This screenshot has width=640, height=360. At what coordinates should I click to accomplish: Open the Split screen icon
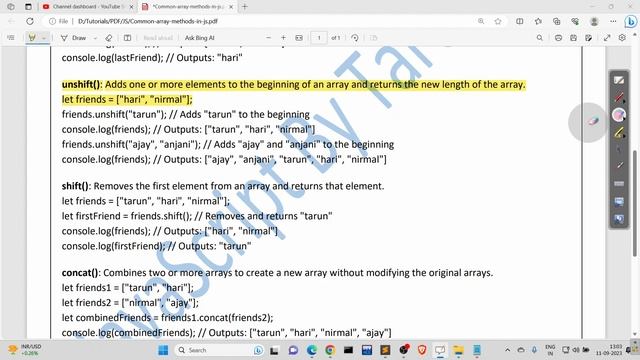pos(520,21)
